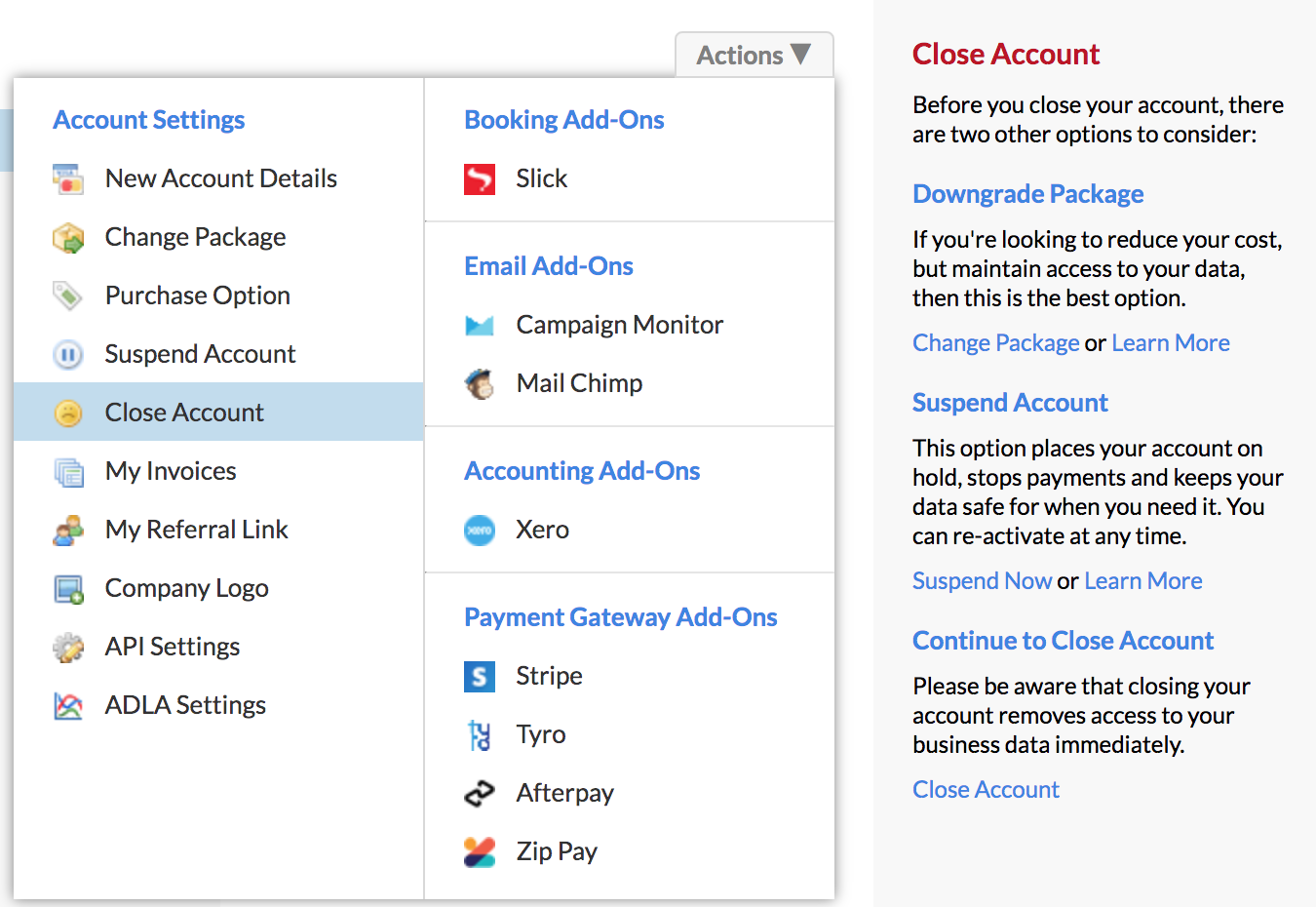The width and height of the screenshot is (1316, 907).
Task: Click the Tyro logo icon
Action: click(x=480, y=734)
